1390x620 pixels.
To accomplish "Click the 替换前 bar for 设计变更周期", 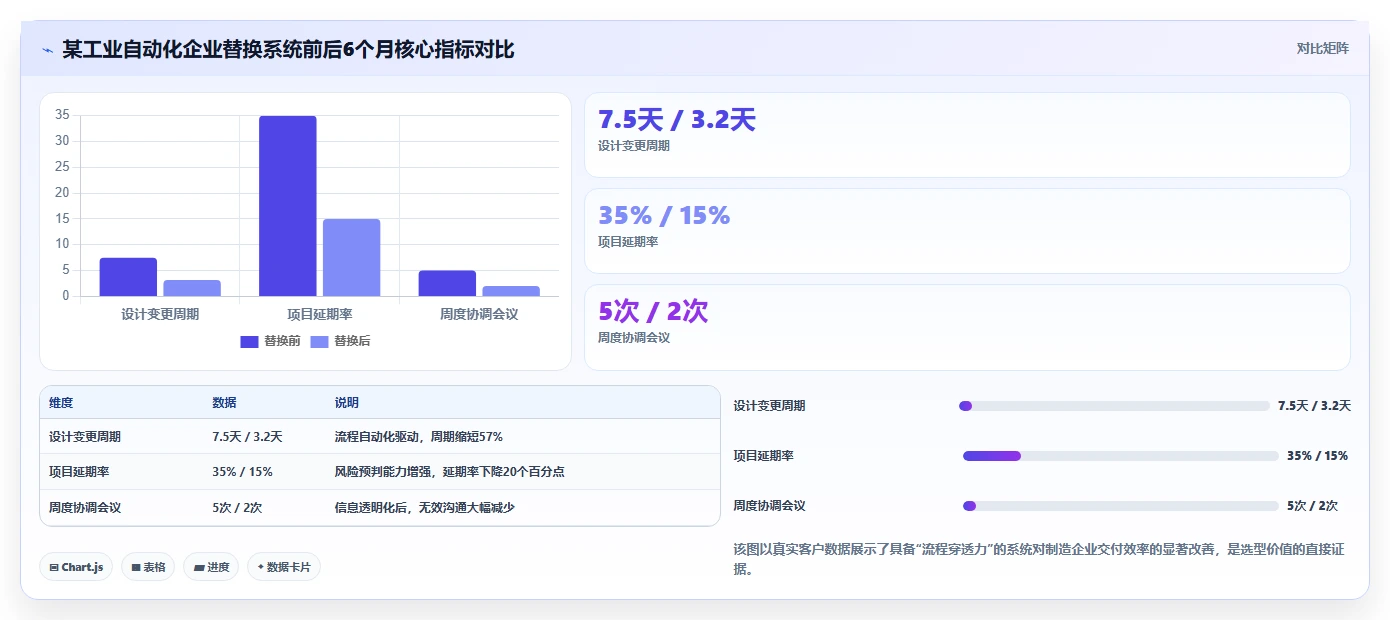I will click(128, 277).
